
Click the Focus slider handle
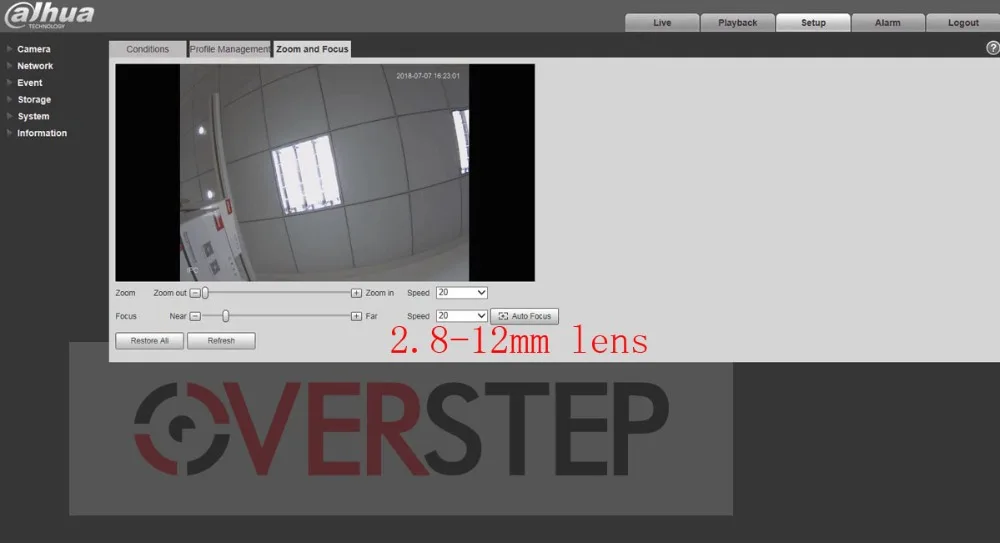coord(226,316)
